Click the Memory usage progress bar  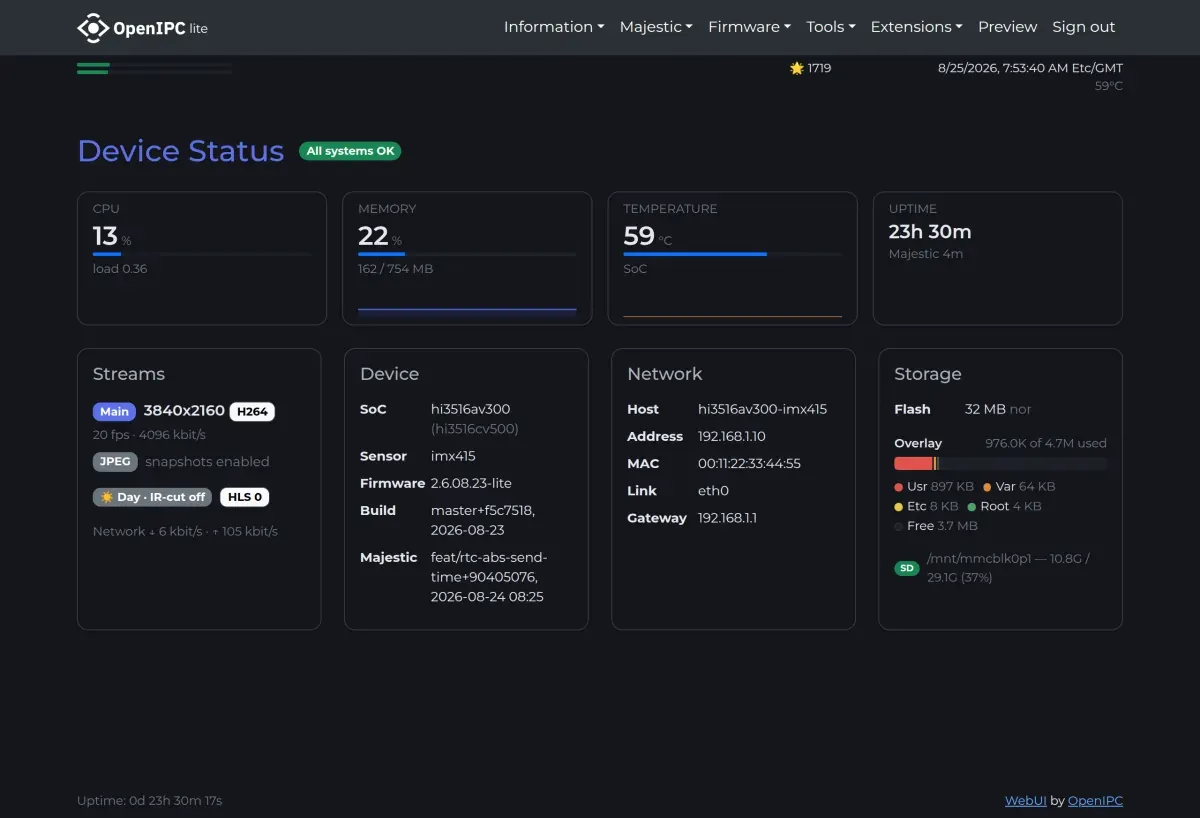(x=467, y=255)
